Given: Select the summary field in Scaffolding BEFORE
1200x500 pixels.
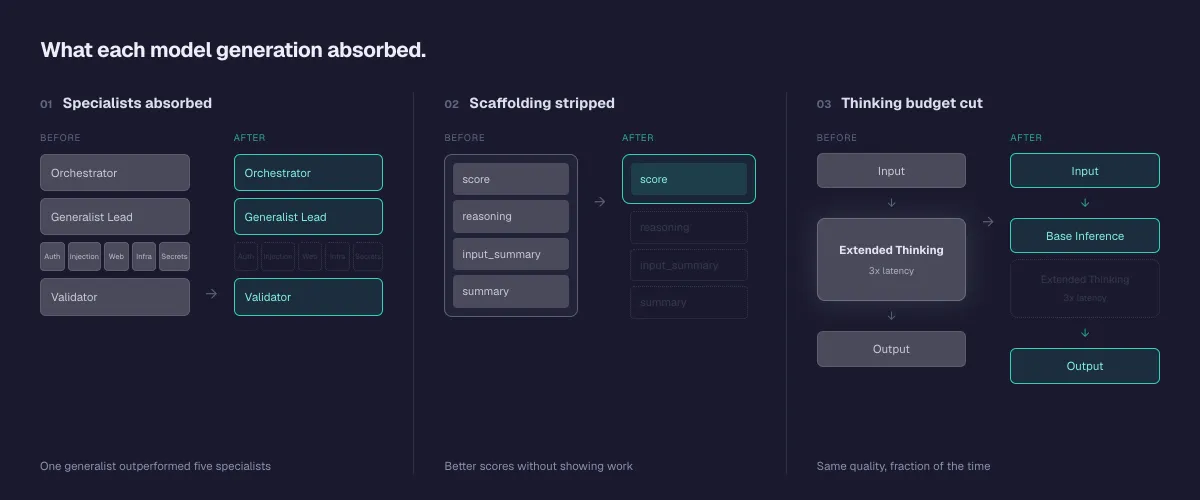Looking at the screenshot, I should tap(511, 291).
